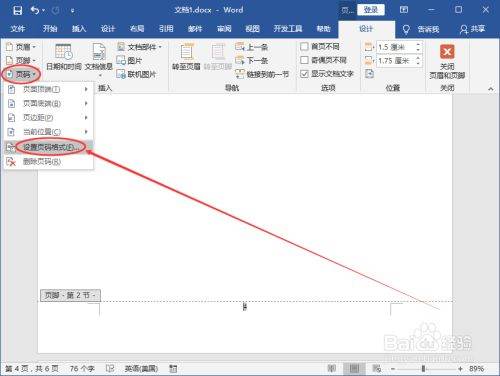Insert a 联机图片 online picture
The height and width of the screenshot is (376, 500).
(136, 74)
